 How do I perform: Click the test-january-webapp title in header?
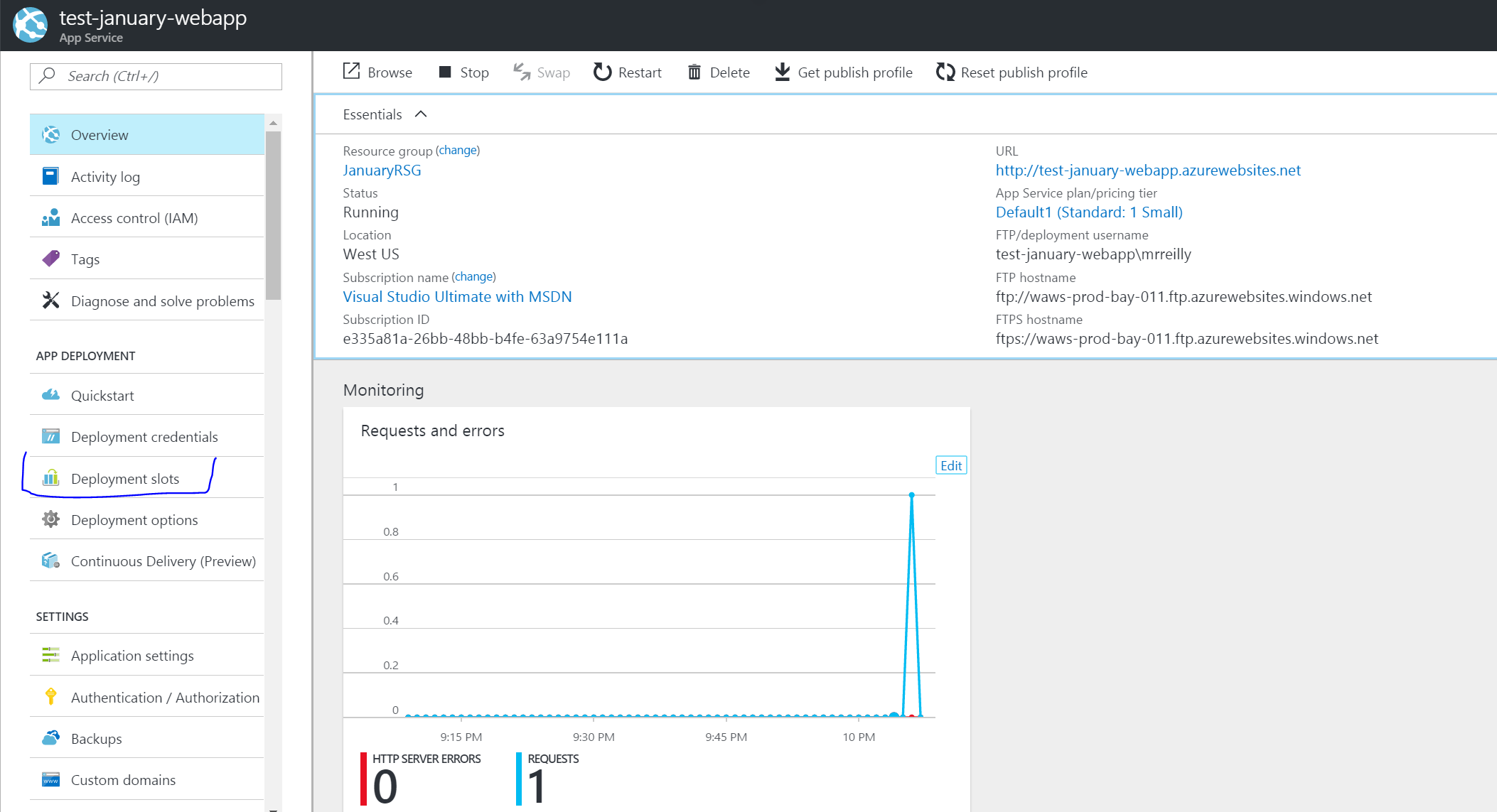point(153,18)
